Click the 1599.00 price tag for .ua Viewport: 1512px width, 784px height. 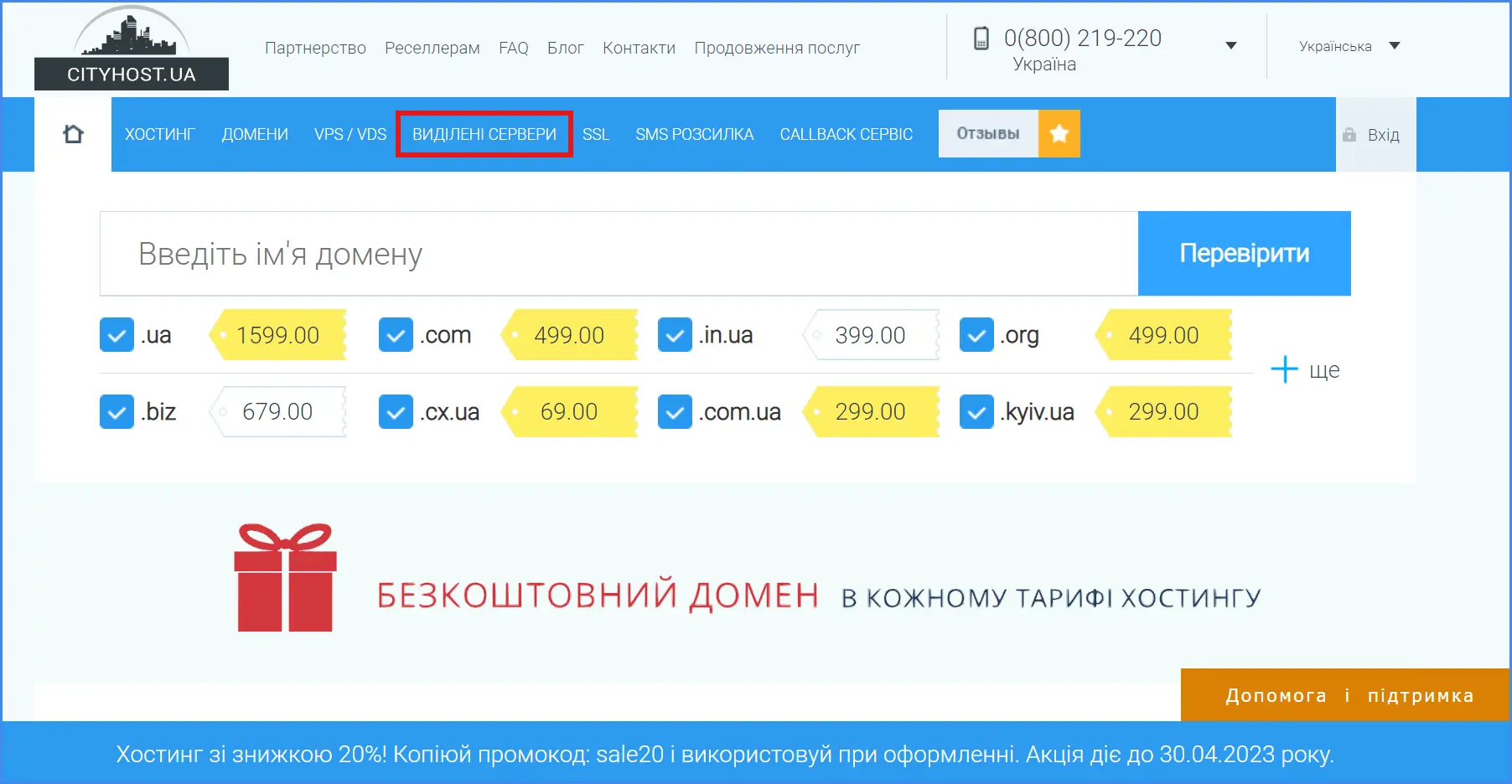click(x=277, y=335)
